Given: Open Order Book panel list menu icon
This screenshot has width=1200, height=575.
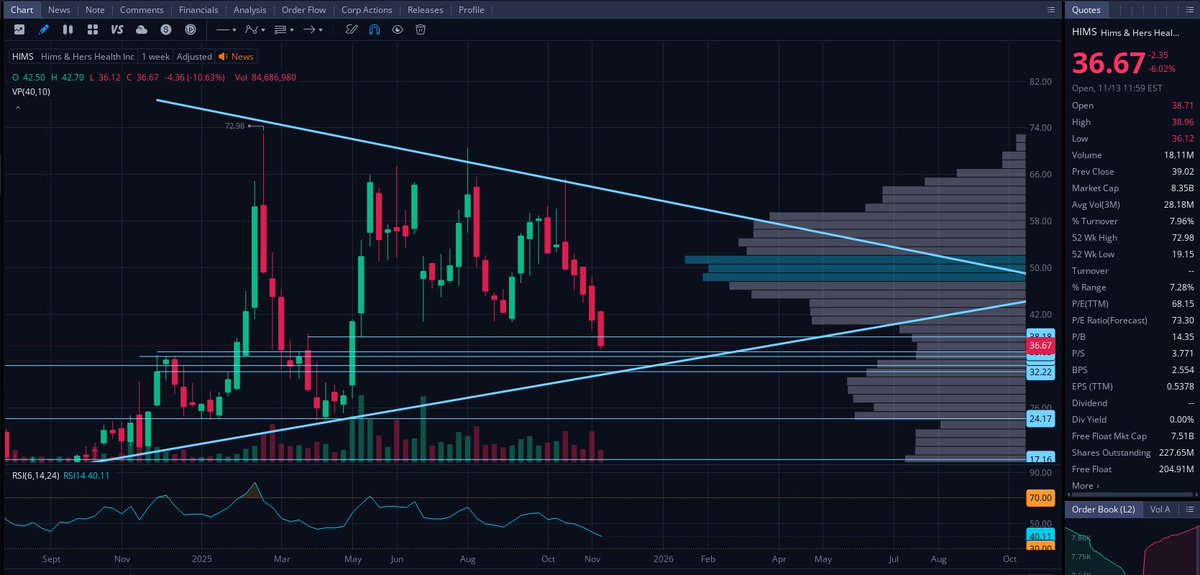Looking at the screenshot, I should [x=1190, y=510].
